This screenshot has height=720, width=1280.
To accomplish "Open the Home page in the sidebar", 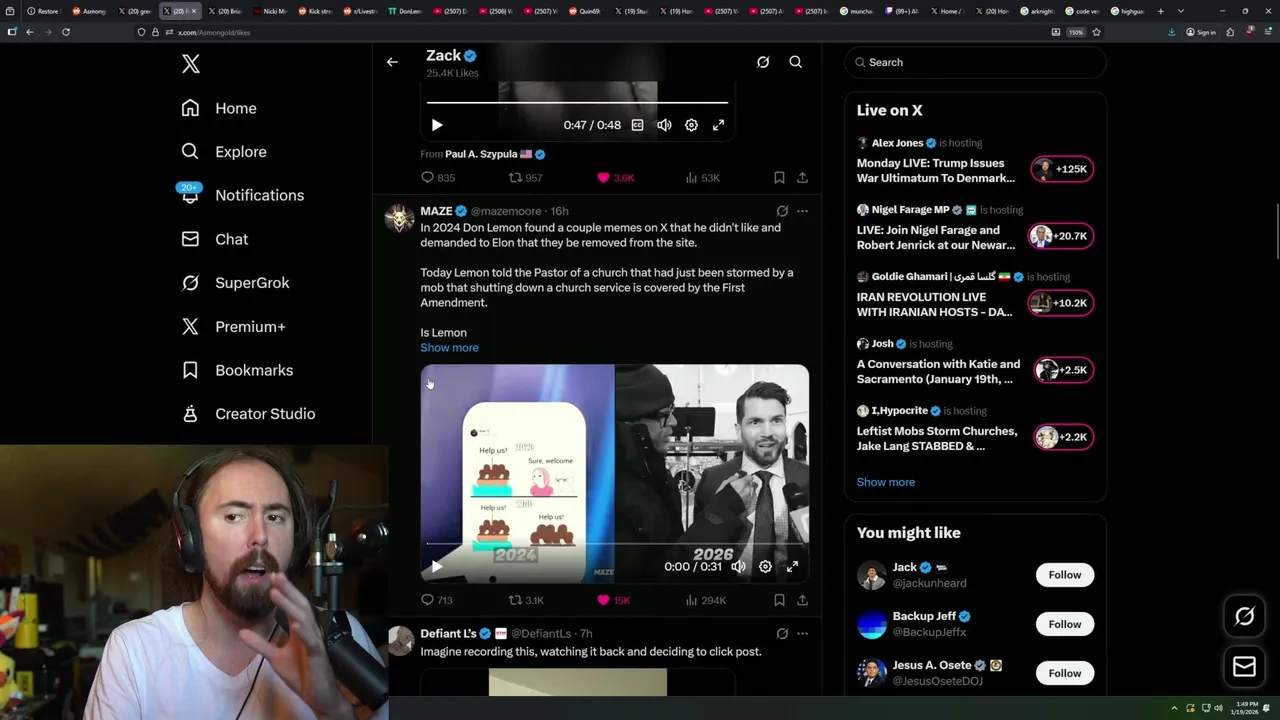I will [x=219, y=108].
